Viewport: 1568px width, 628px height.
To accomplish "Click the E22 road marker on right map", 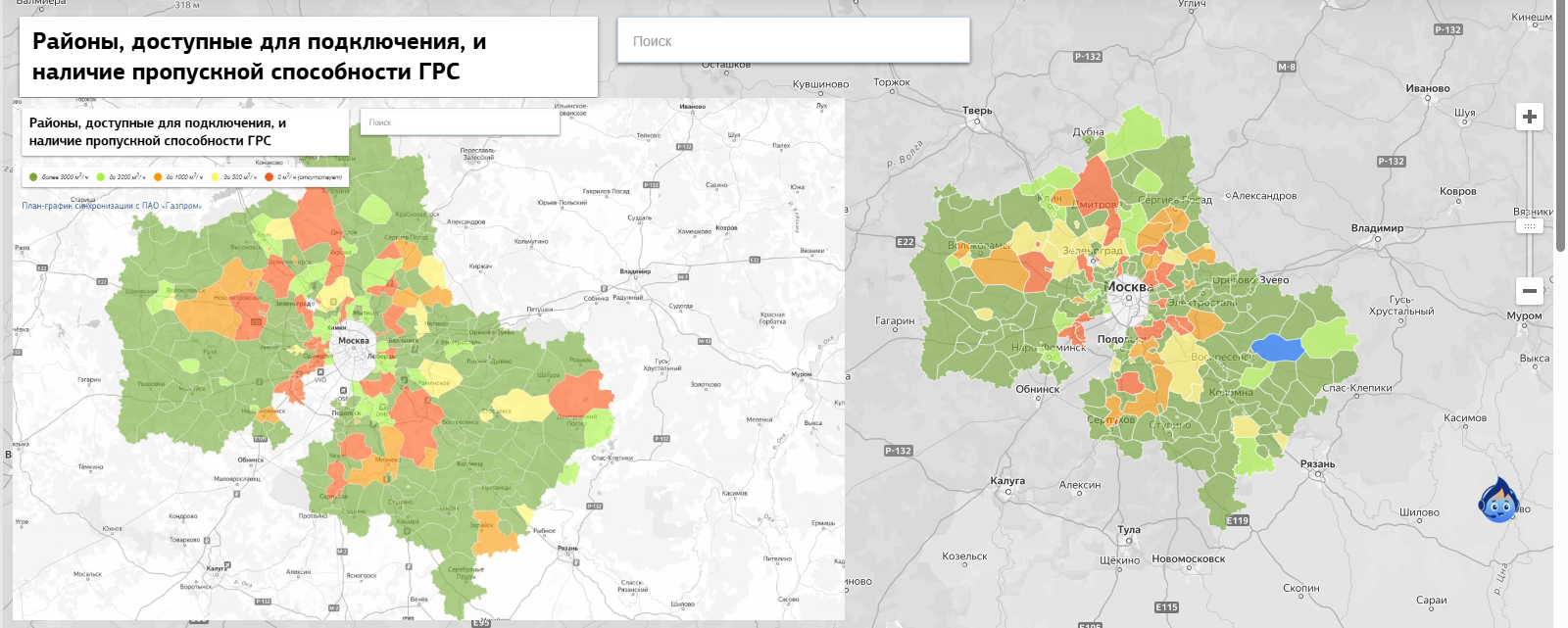I will pyautogui.click(x=905, y=242).
